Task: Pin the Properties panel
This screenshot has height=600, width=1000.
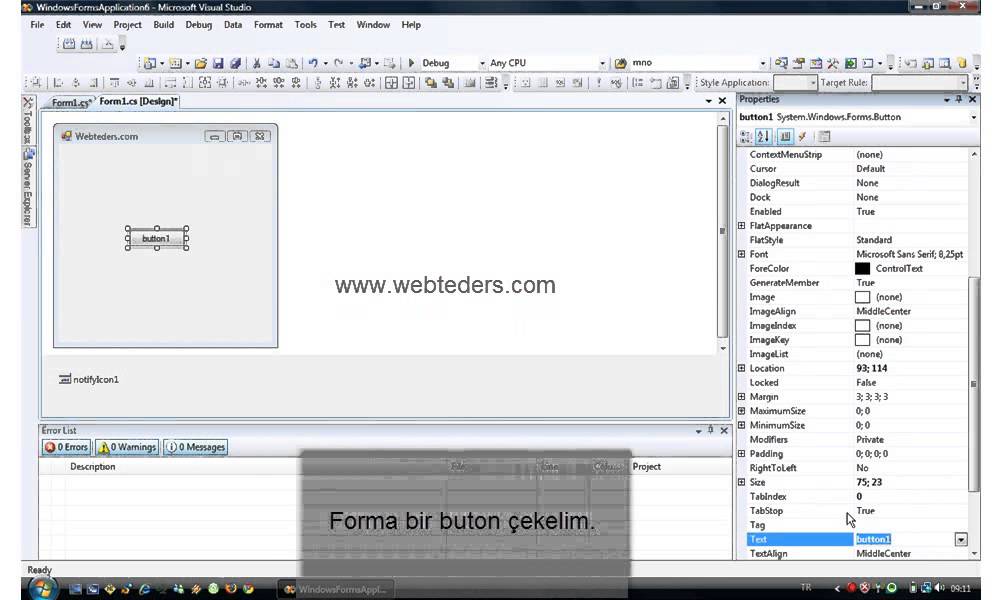Action: click(x=959, y=99)
